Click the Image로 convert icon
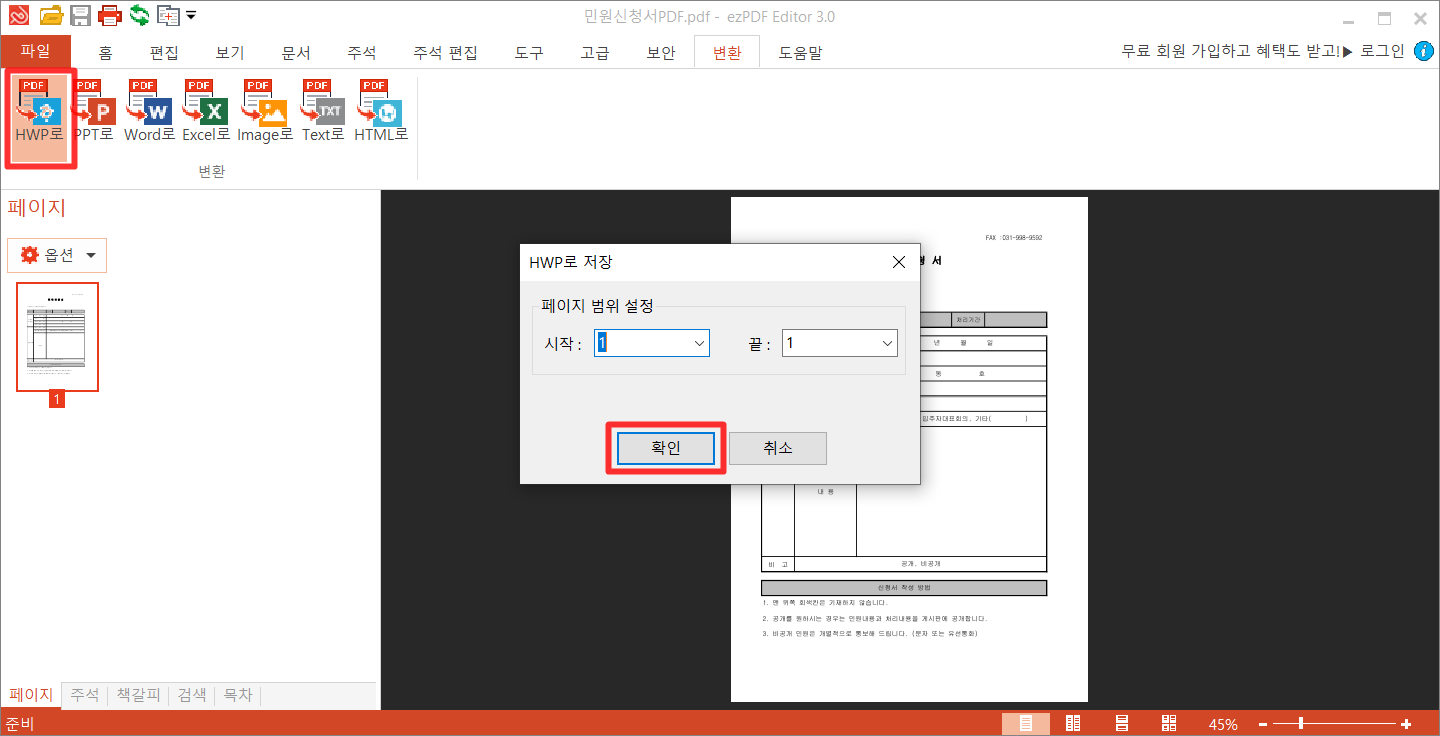This screenshot has width=1440, height=736. tap(265, 110)
